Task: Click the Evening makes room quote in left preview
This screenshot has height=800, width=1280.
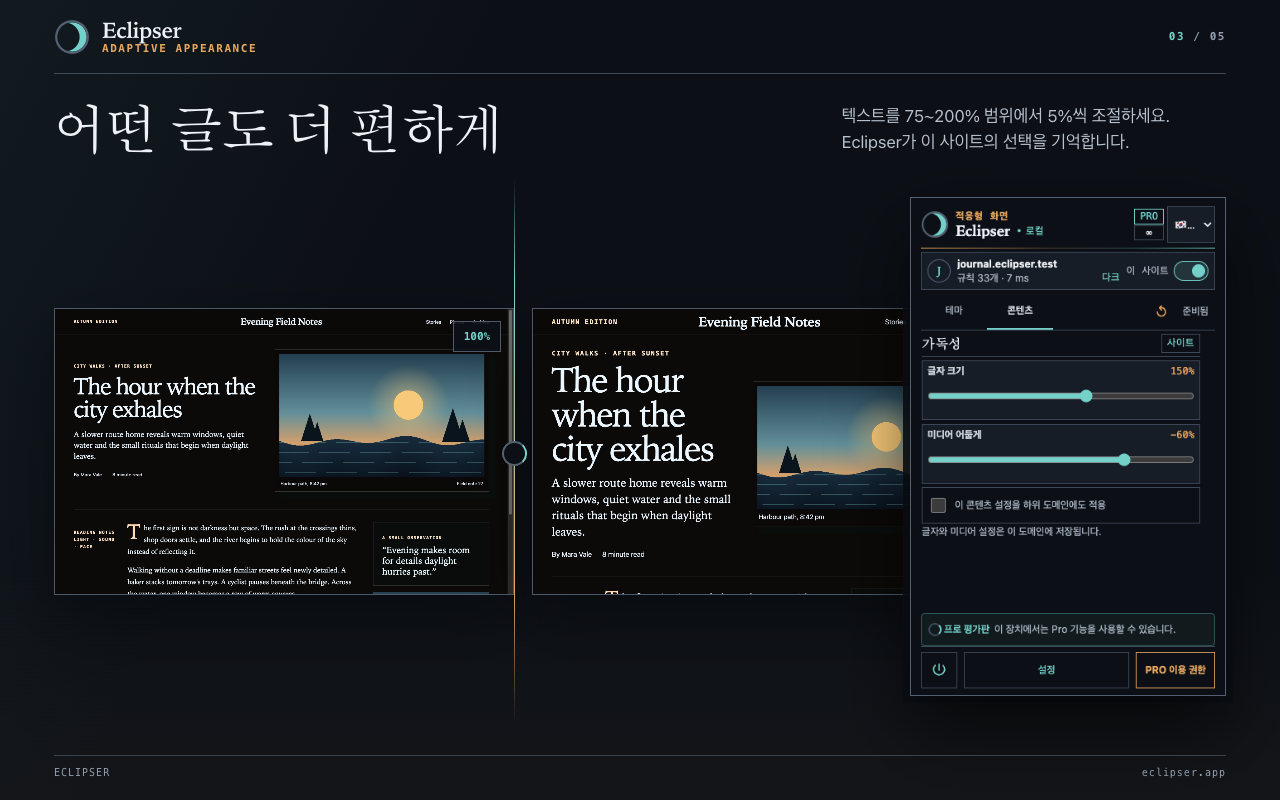Action: pos(426,561)
